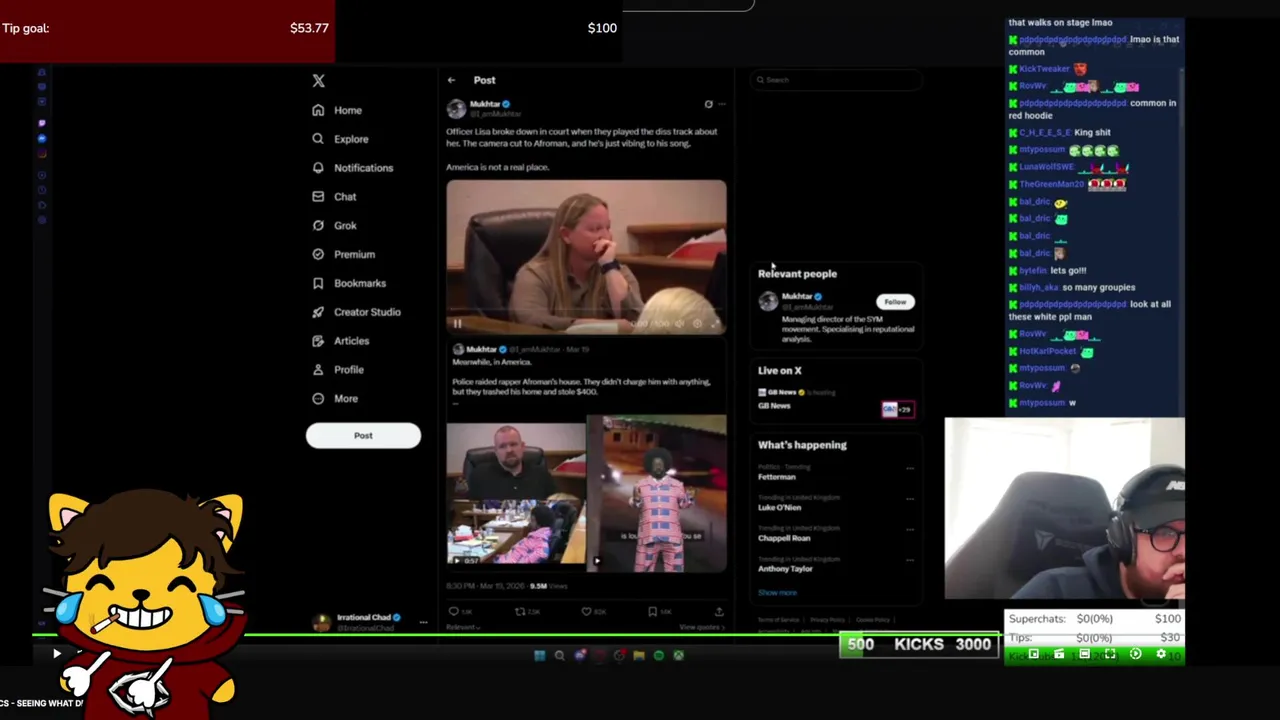Toggle fullscreen on the stream player
This screenshot has width=1280, height=720.
pyautogui.click(x=1110, y=654)
